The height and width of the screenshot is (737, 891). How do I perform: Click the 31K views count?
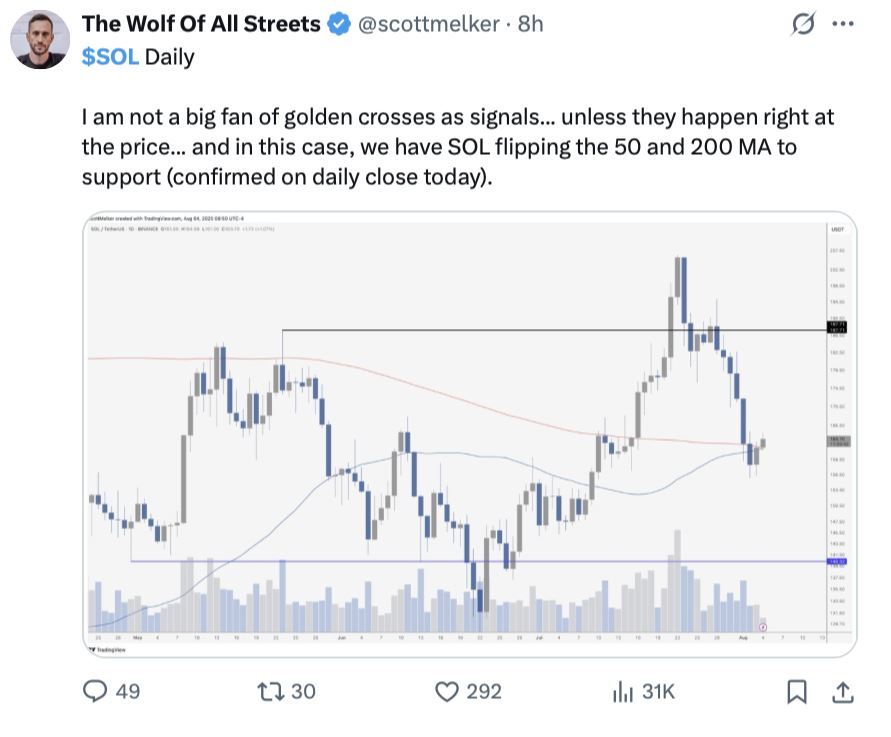point(657,691)
